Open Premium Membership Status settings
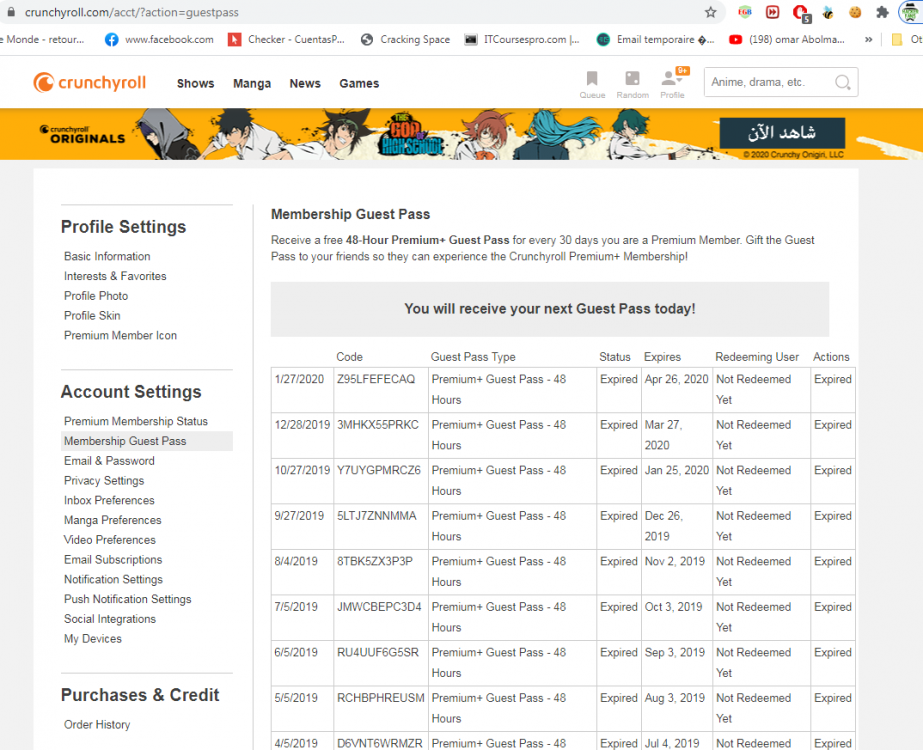 pos(136,421)
